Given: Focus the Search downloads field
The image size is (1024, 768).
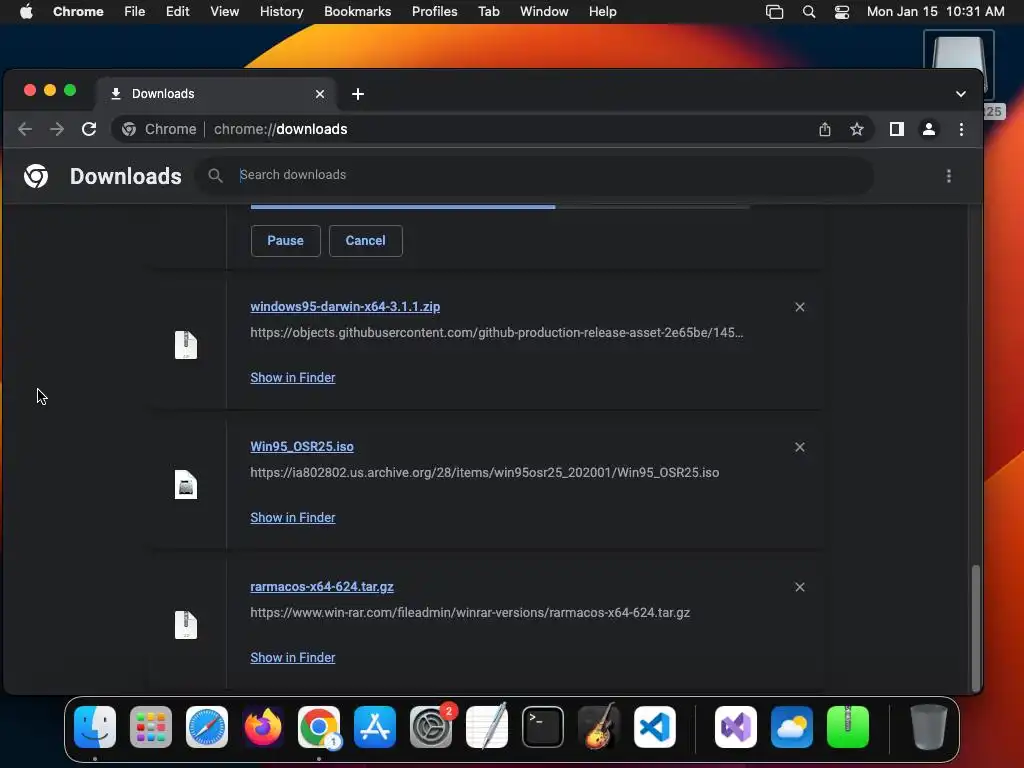Looking at the screenshot, I should (534, 175).
